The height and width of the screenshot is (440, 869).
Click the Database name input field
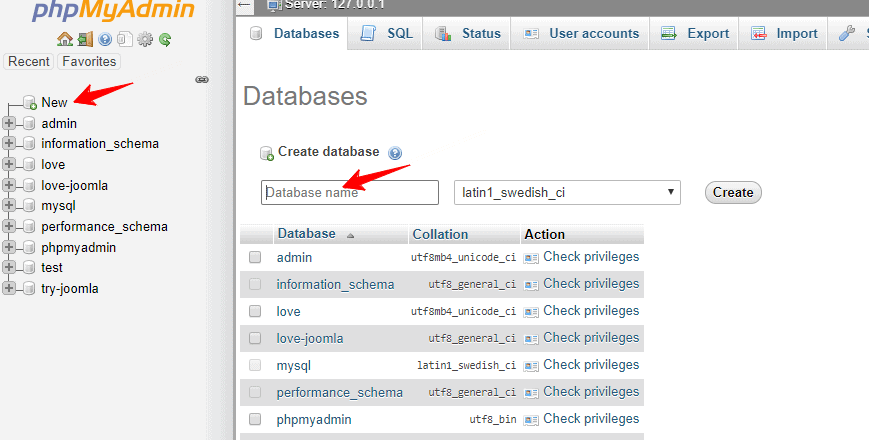(x=350, y=192)
